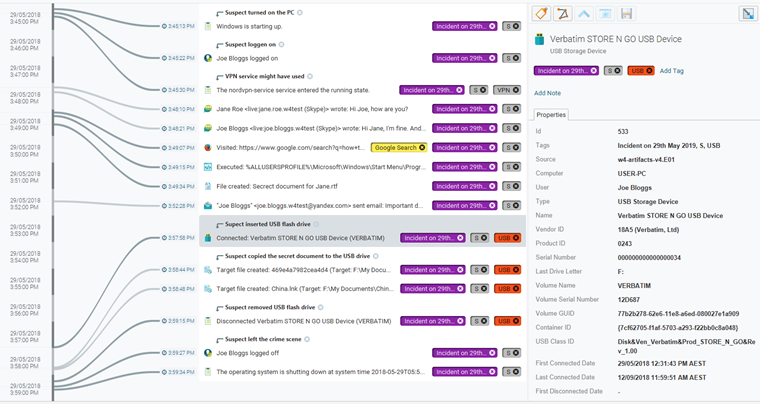The height and width of the screenshot is (404, 760).
Task: Click the user icon for Joe Bloggs logged off
Action: pos(208,353)
